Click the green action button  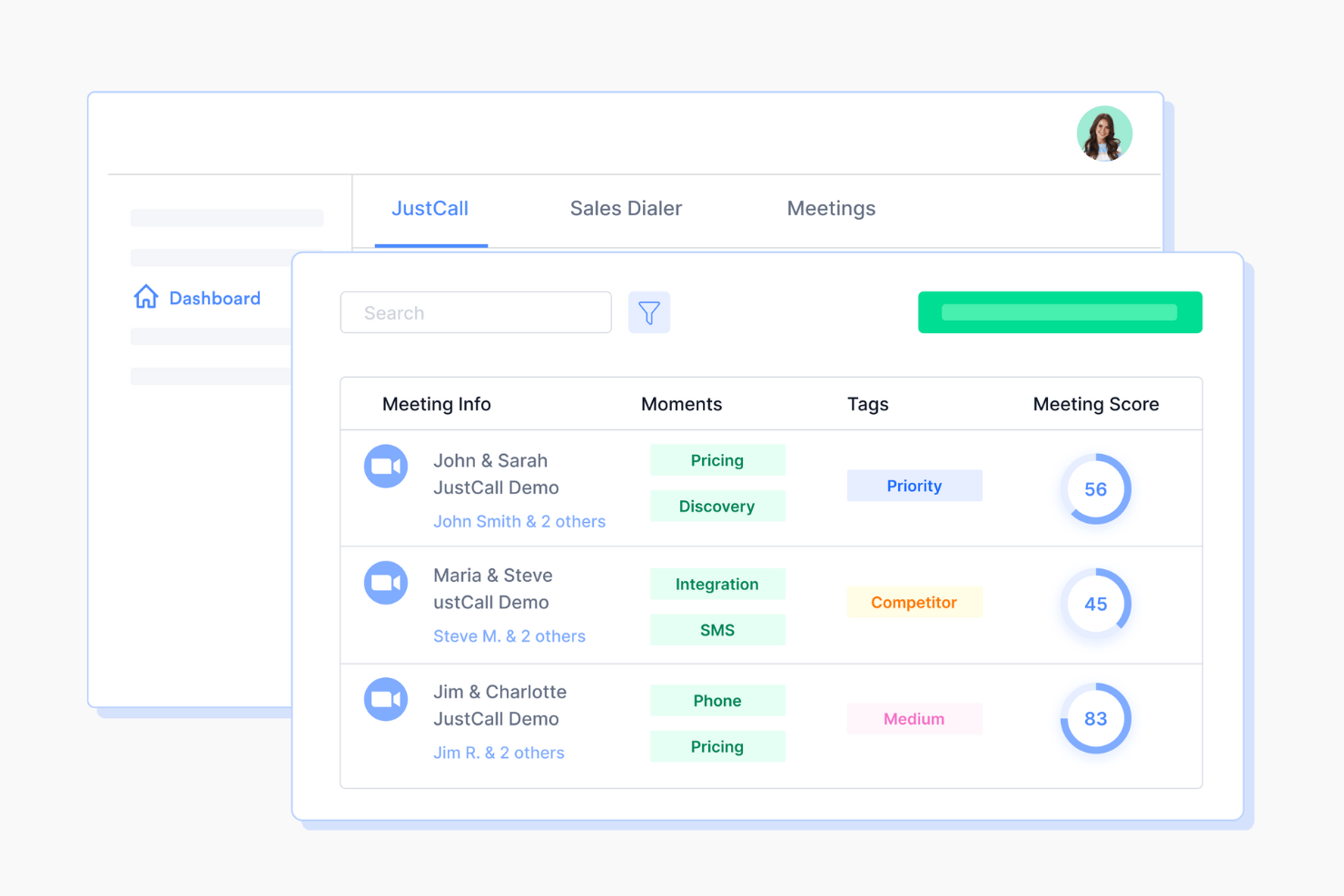click(1060, 312)
